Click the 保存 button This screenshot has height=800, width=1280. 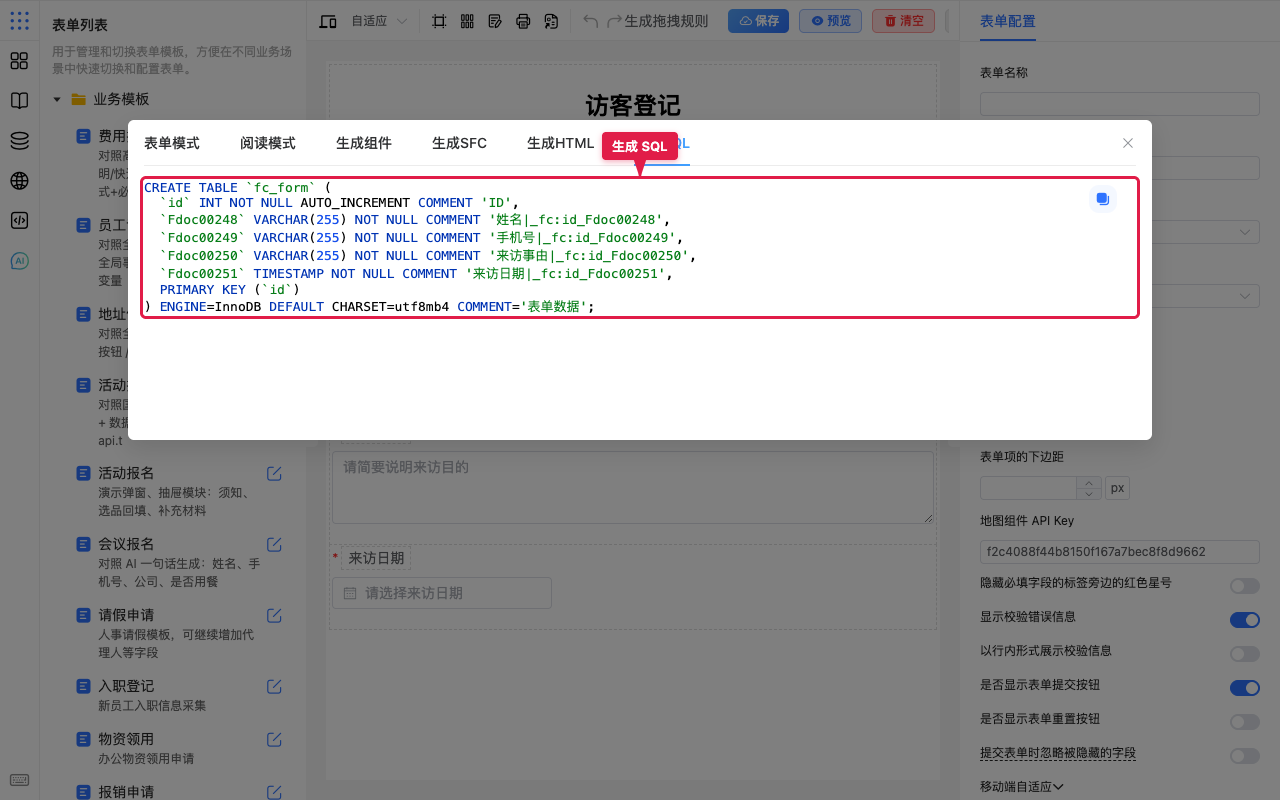758,21
